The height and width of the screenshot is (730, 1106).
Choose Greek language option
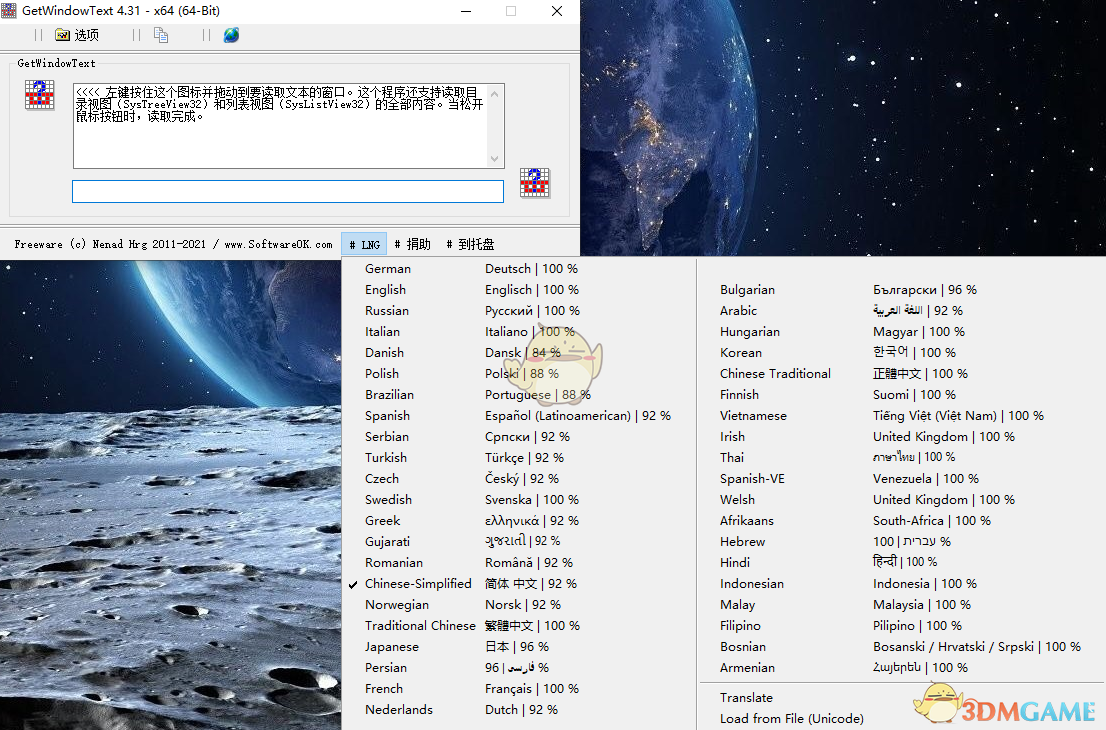click(518, 521)
